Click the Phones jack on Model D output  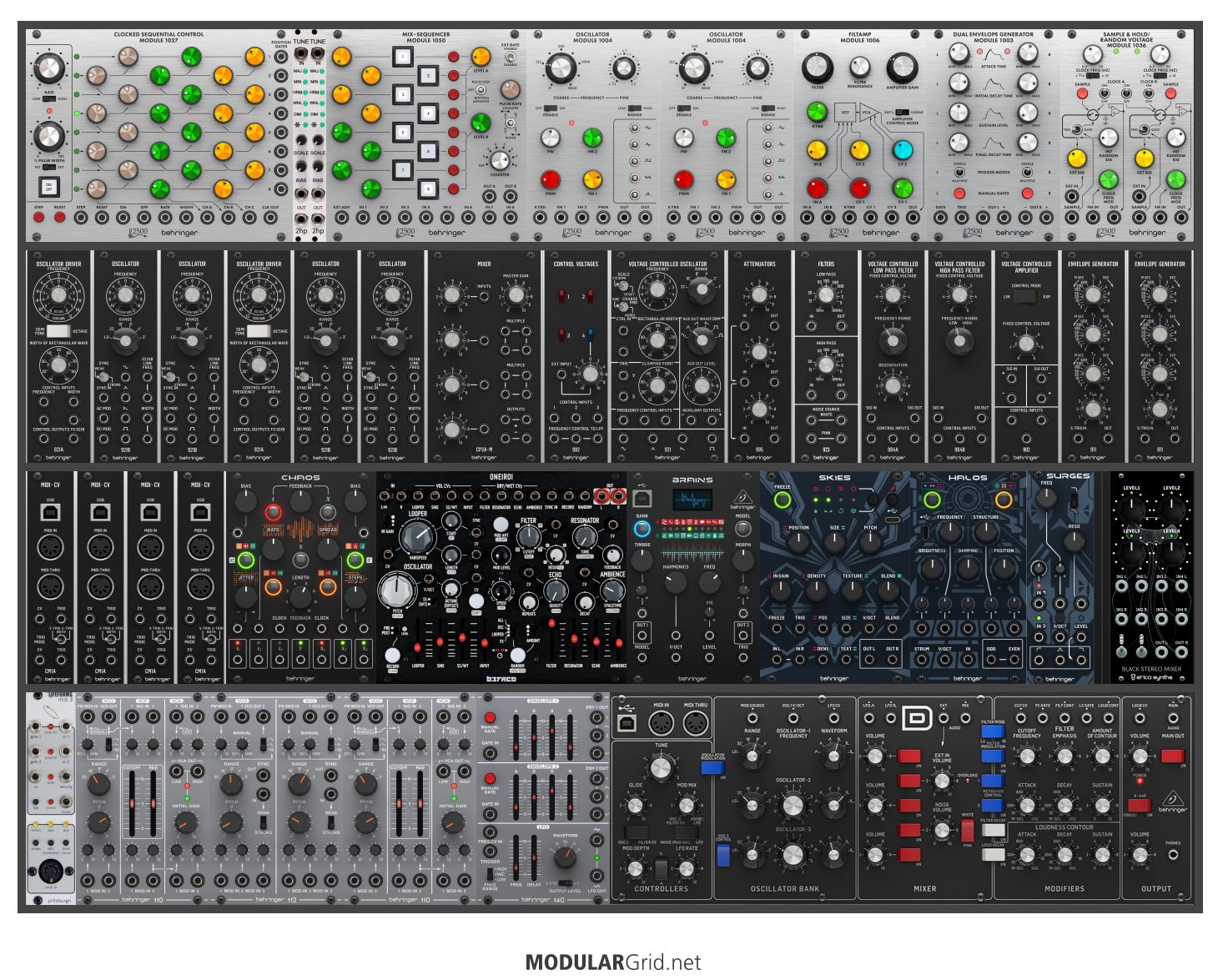(1173, 855)
